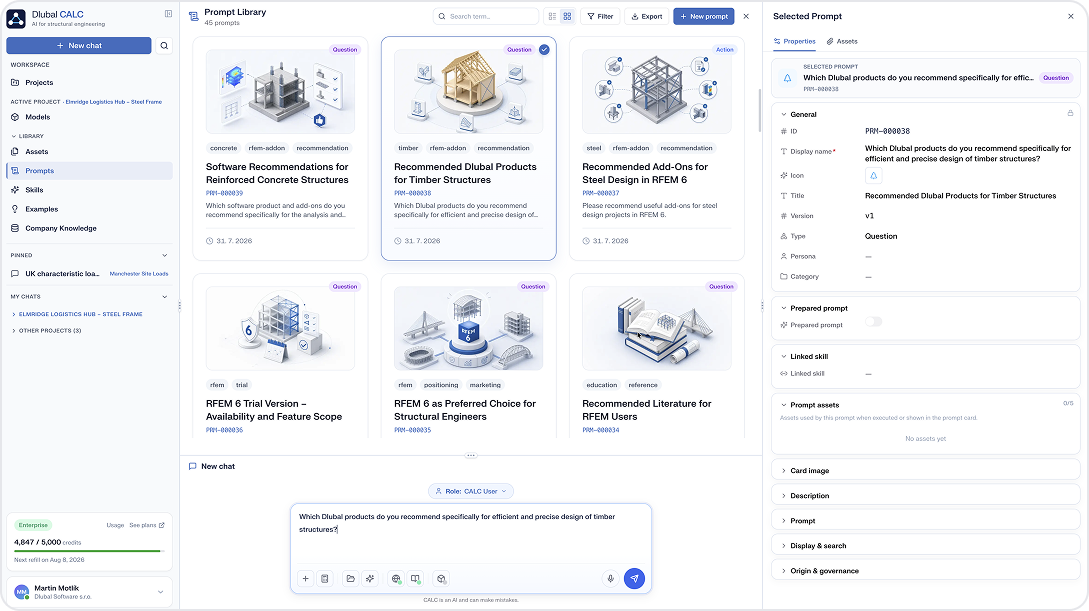The height and width of the screenshot is (611, 1089).
Task: Expand the Prompt section in properties
Action: pos(926,521)
